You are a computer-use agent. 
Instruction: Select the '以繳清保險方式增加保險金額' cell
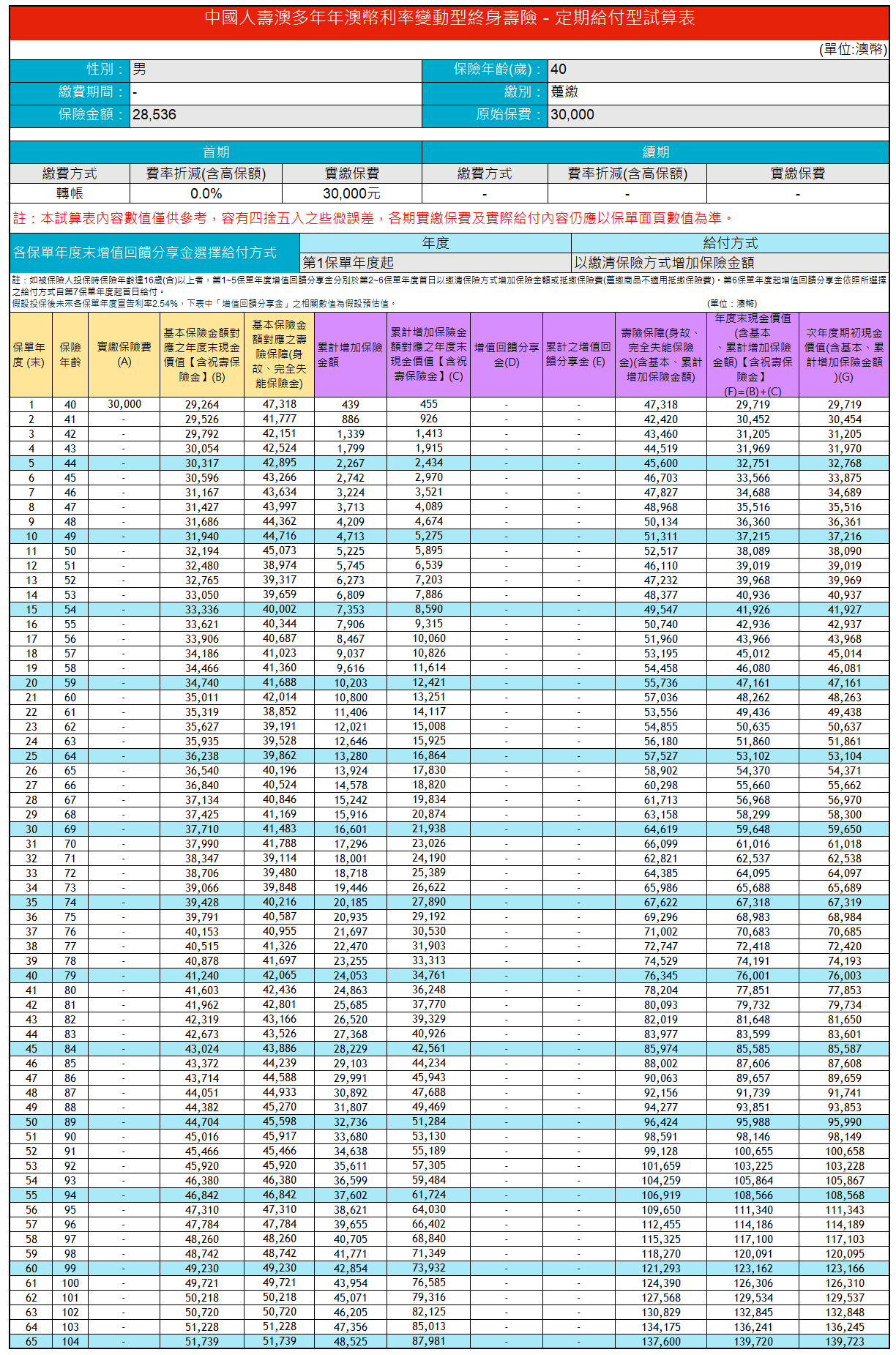click(x=731, y=263)
